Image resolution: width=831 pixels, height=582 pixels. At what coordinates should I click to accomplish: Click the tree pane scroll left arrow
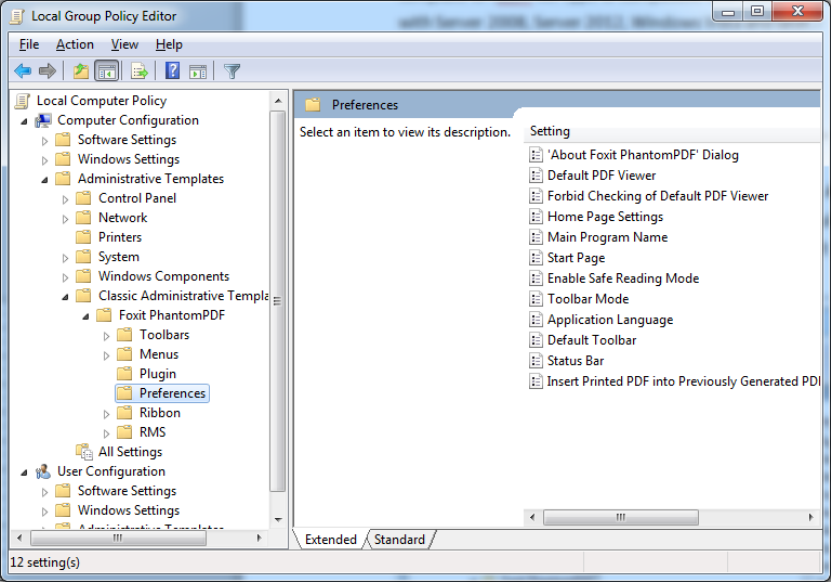(x=20, y=538)
